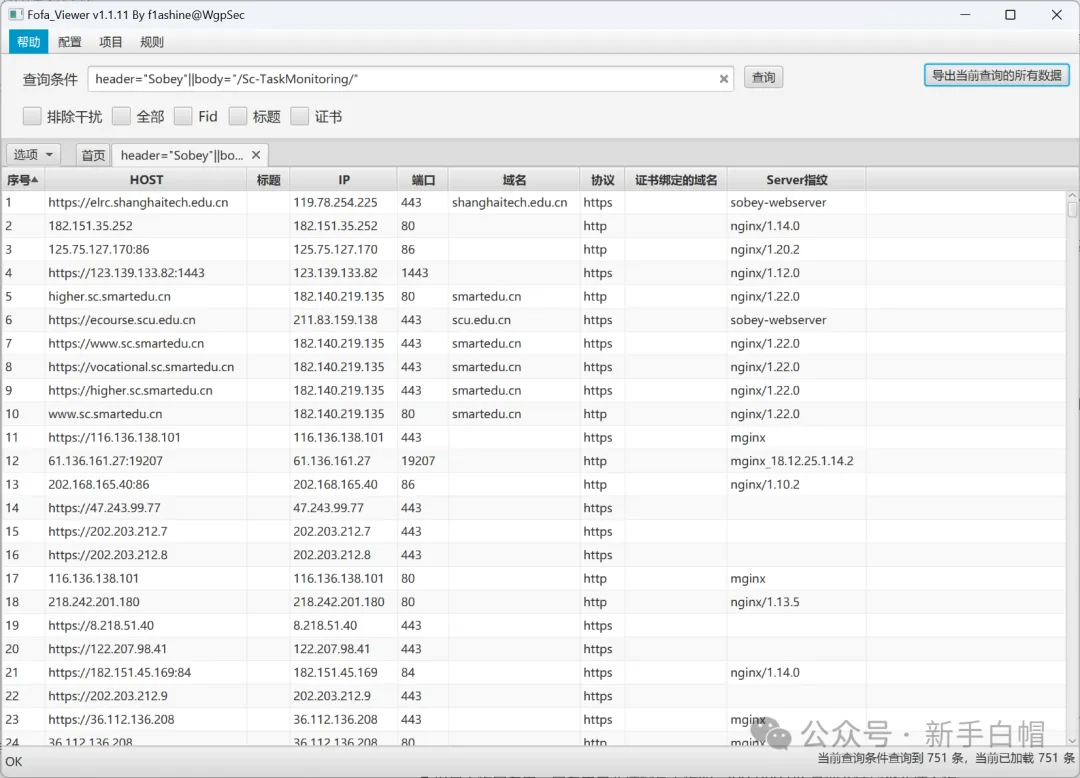
Task: Open the 项目 menu
Action: (111, 42)
